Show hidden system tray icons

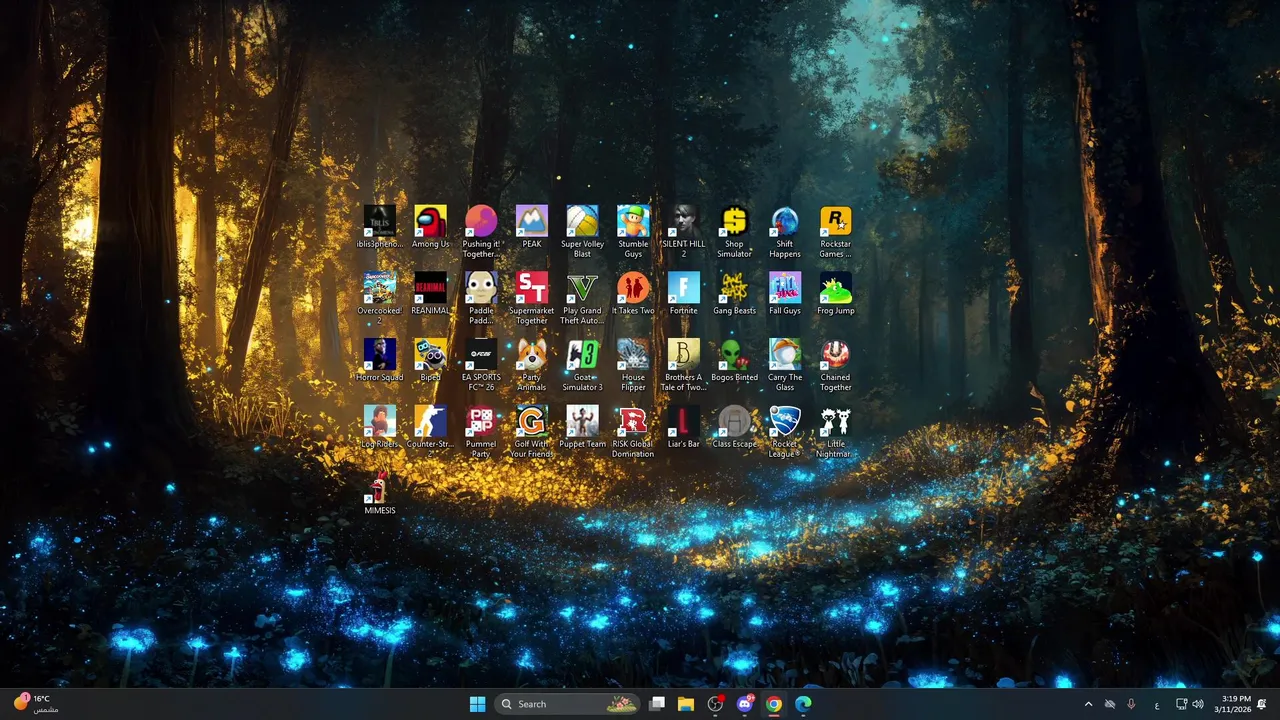pyautogui.click(x=1088, y=704)
